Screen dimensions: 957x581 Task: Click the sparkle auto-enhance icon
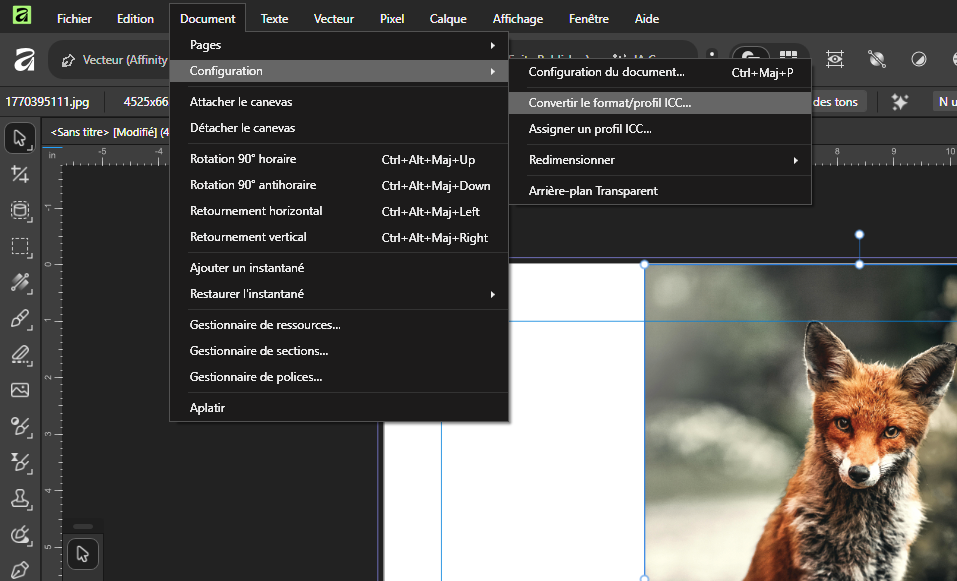click(x=899, y=102)
